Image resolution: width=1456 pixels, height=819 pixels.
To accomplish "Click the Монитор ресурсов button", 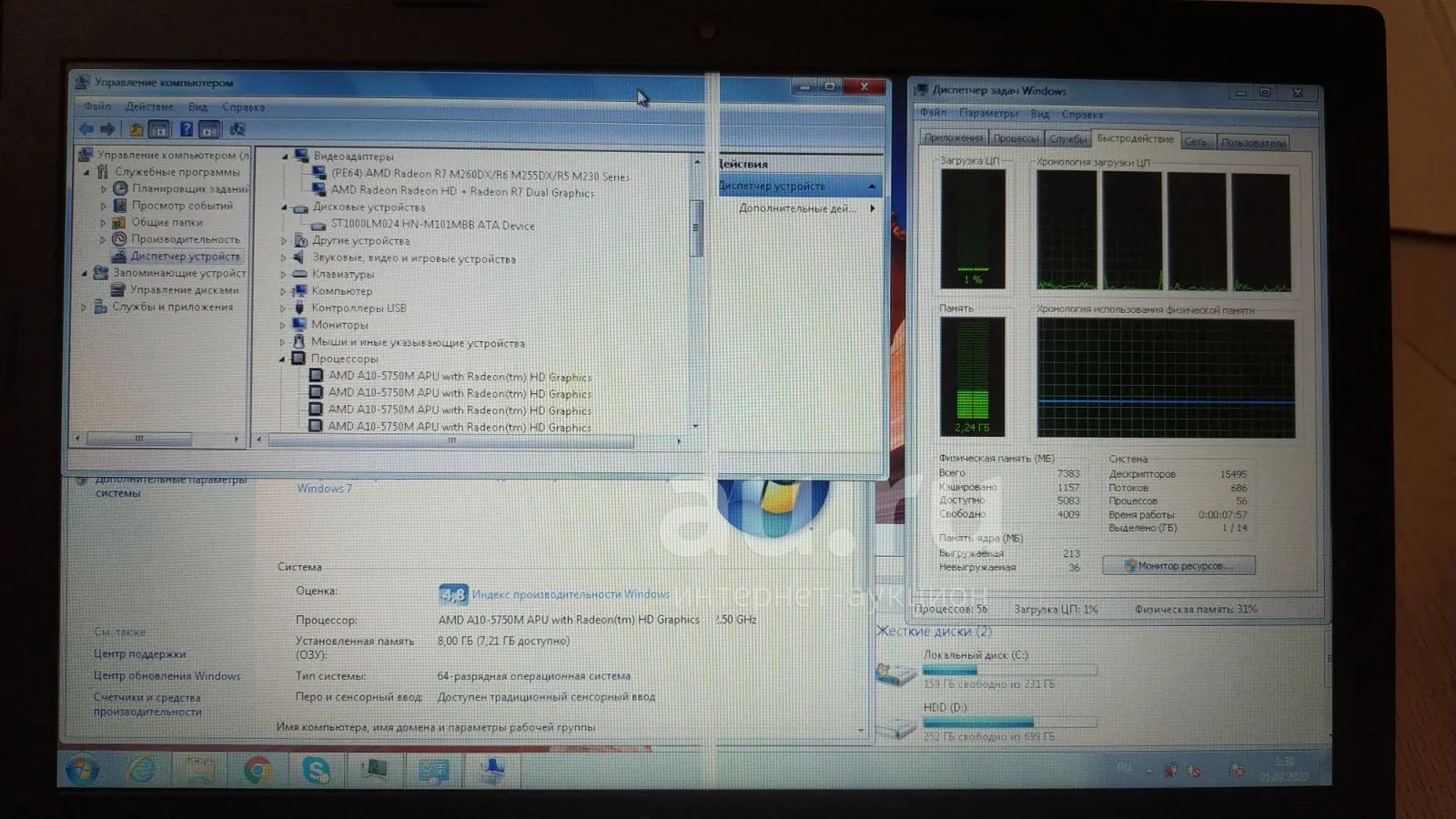I will point(1178,566).
